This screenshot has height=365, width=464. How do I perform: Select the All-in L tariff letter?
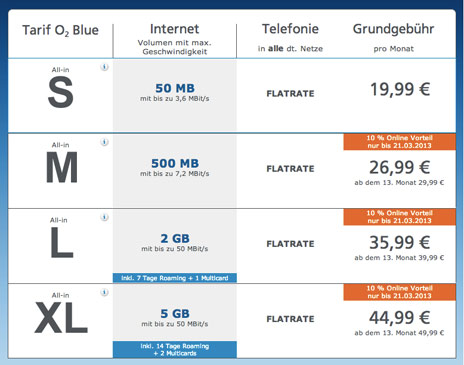pyautogui.click(x=62, y=242)
